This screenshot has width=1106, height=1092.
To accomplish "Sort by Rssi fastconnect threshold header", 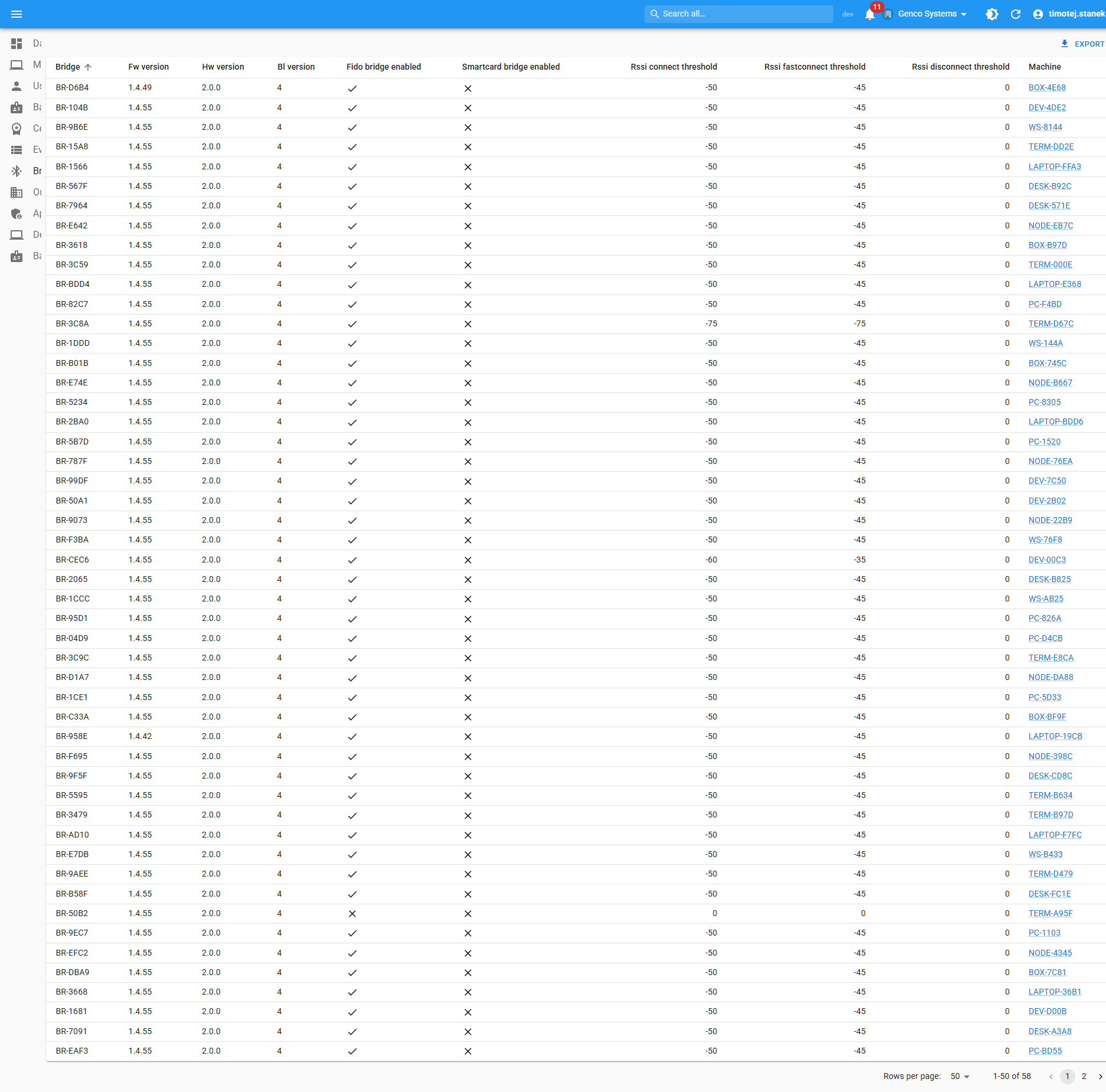I will tap(815, 67).
